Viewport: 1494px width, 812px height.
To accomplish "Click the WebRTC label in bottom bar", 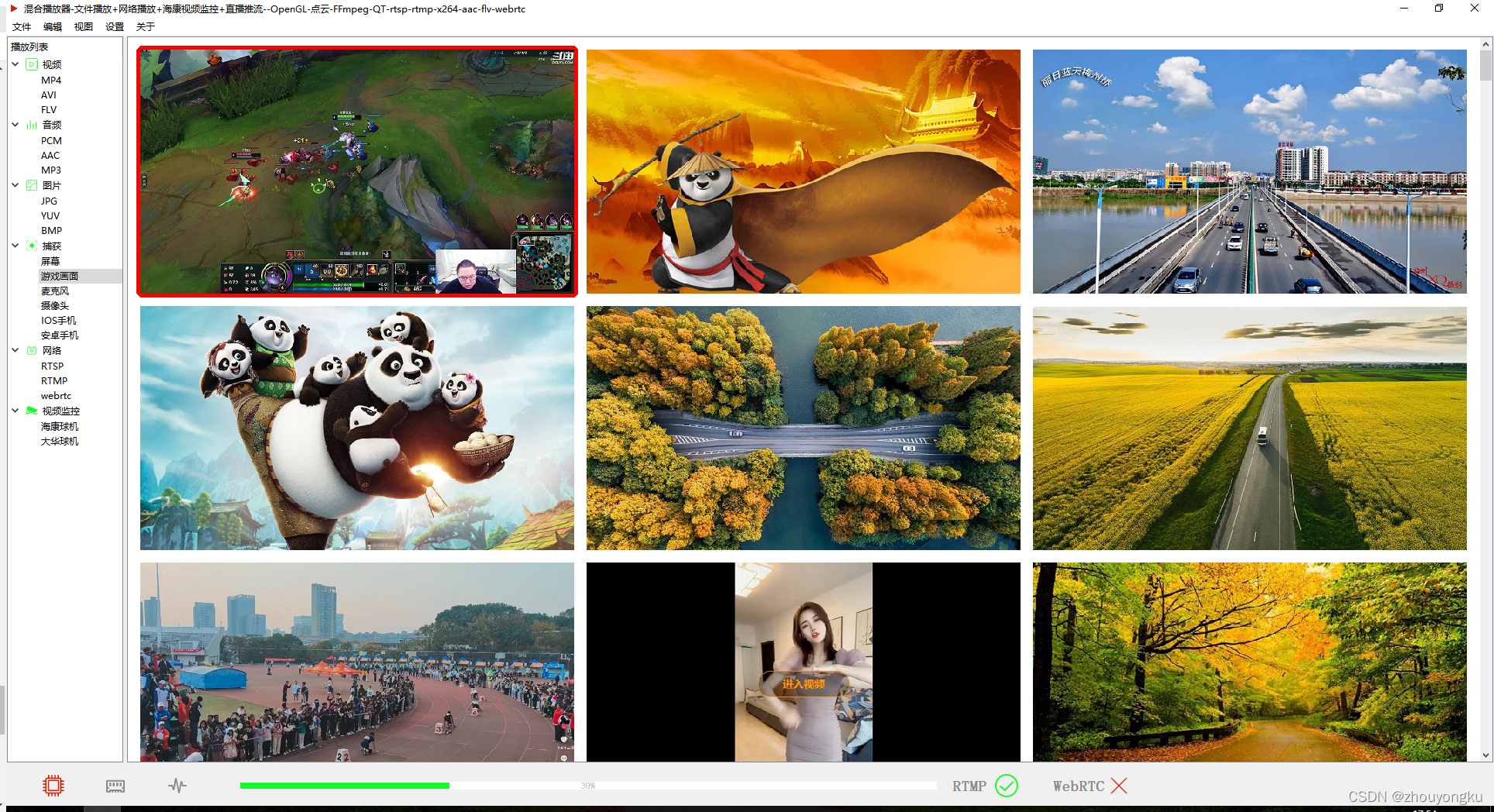I will (1078, 786).
